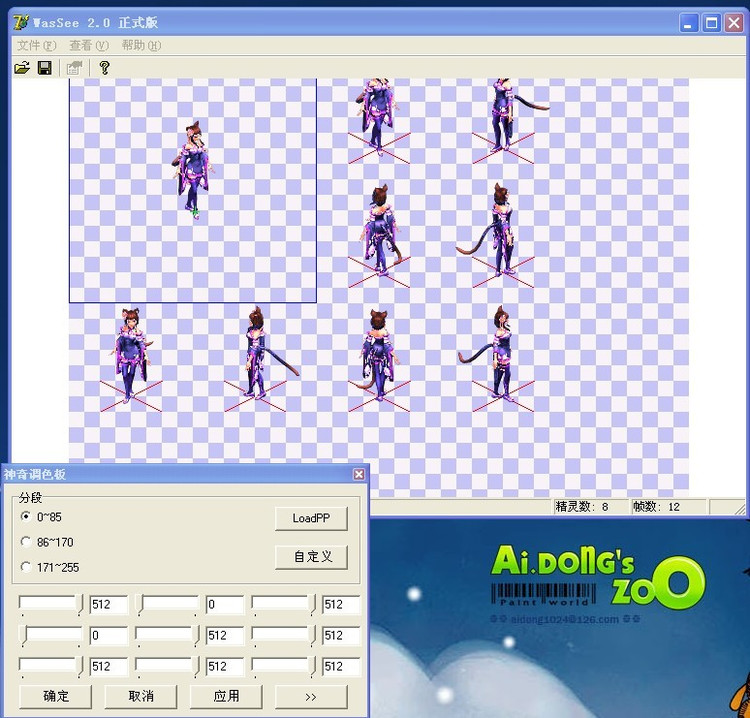Click the first row left slider

(x=51, y=605)
